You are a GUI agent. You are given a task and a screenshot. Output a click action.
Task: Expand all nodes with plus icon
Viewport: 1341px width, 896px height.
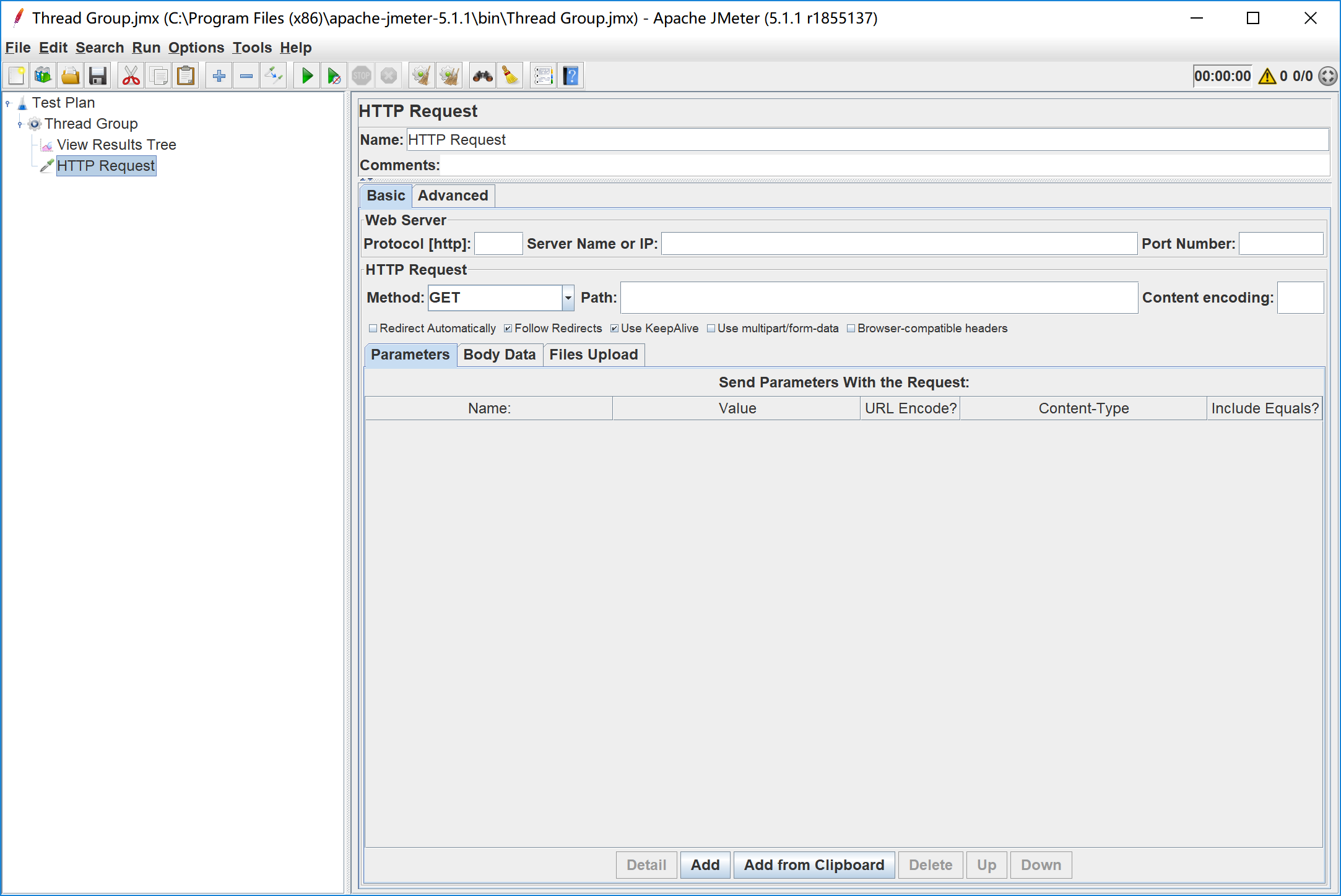(x=219, y=76)
